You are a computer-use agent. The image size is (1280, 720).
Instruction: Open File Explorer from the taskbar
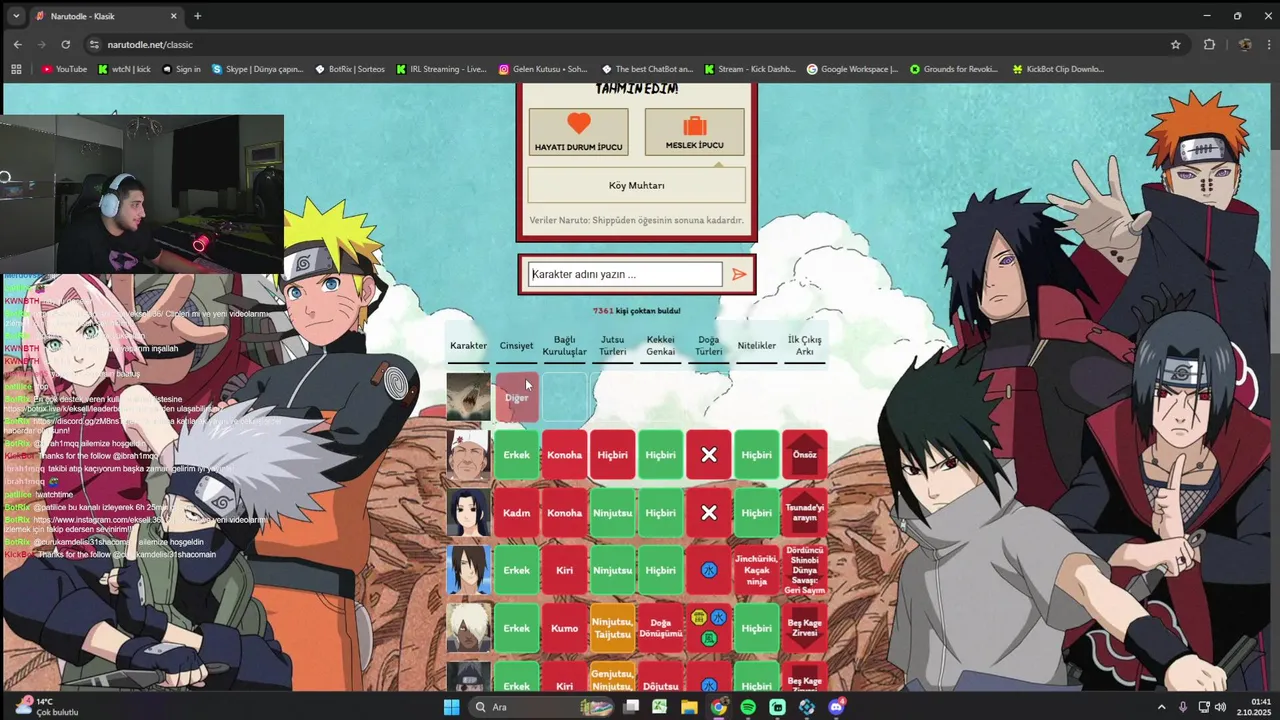point(689,707)
